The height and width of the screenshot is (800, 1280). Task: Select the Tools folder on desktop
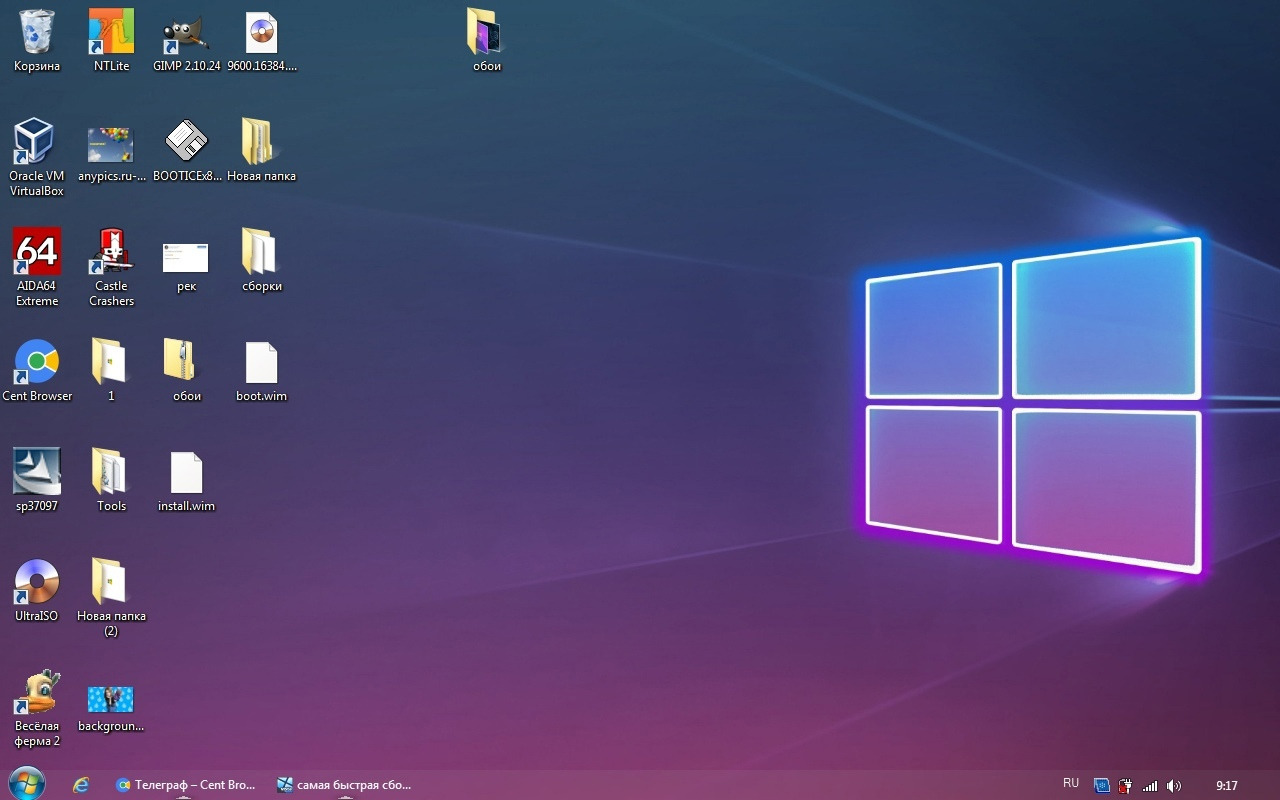coord(111,472)
